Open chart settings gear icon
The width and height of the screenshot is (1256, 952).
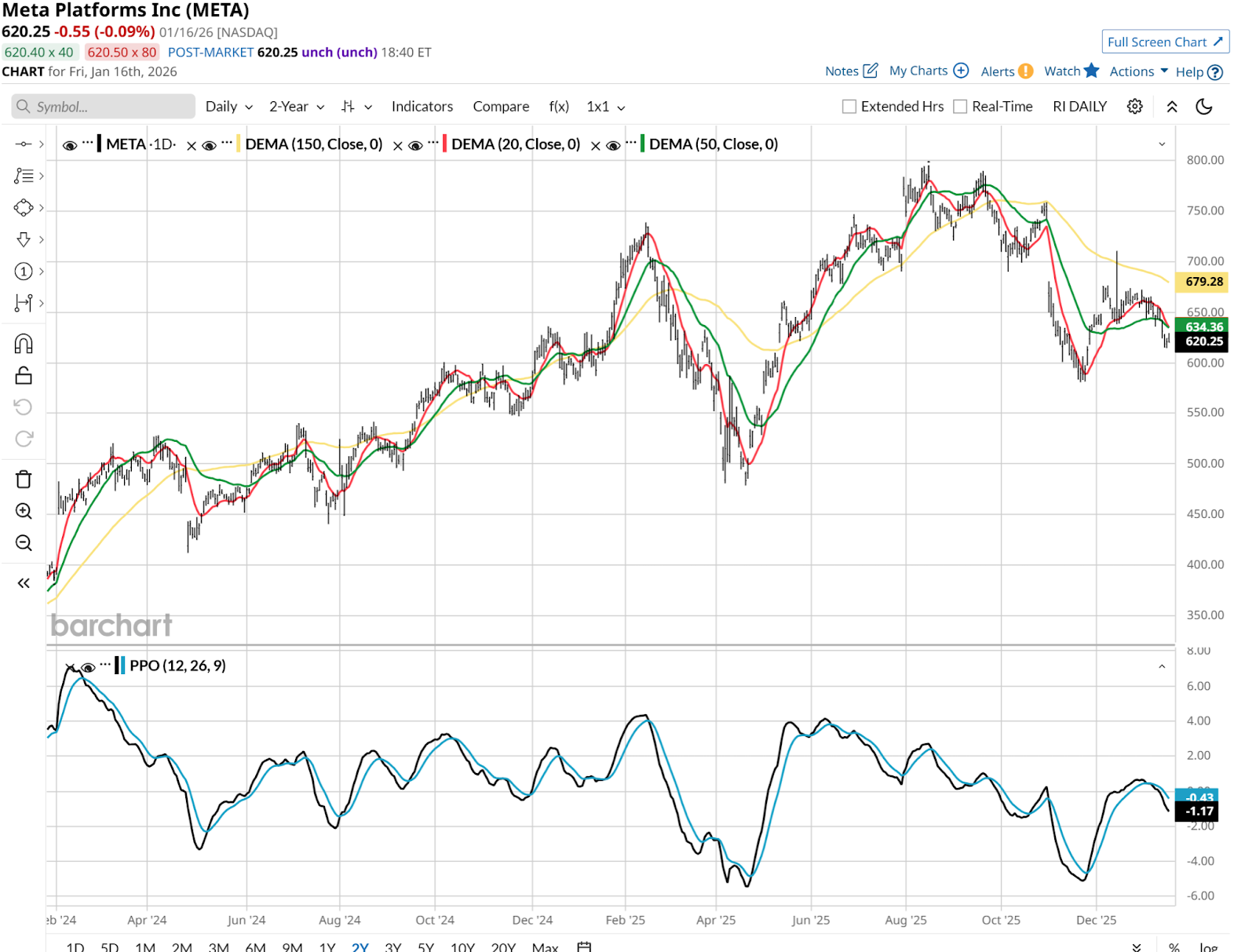pos(1134,107)
